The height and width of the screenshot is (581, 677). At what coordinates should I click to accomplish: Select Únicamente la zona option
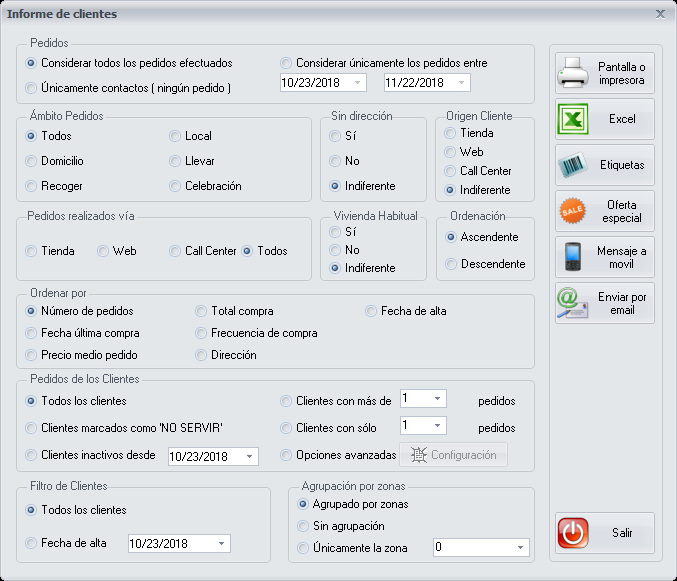[x=303, y=548]
